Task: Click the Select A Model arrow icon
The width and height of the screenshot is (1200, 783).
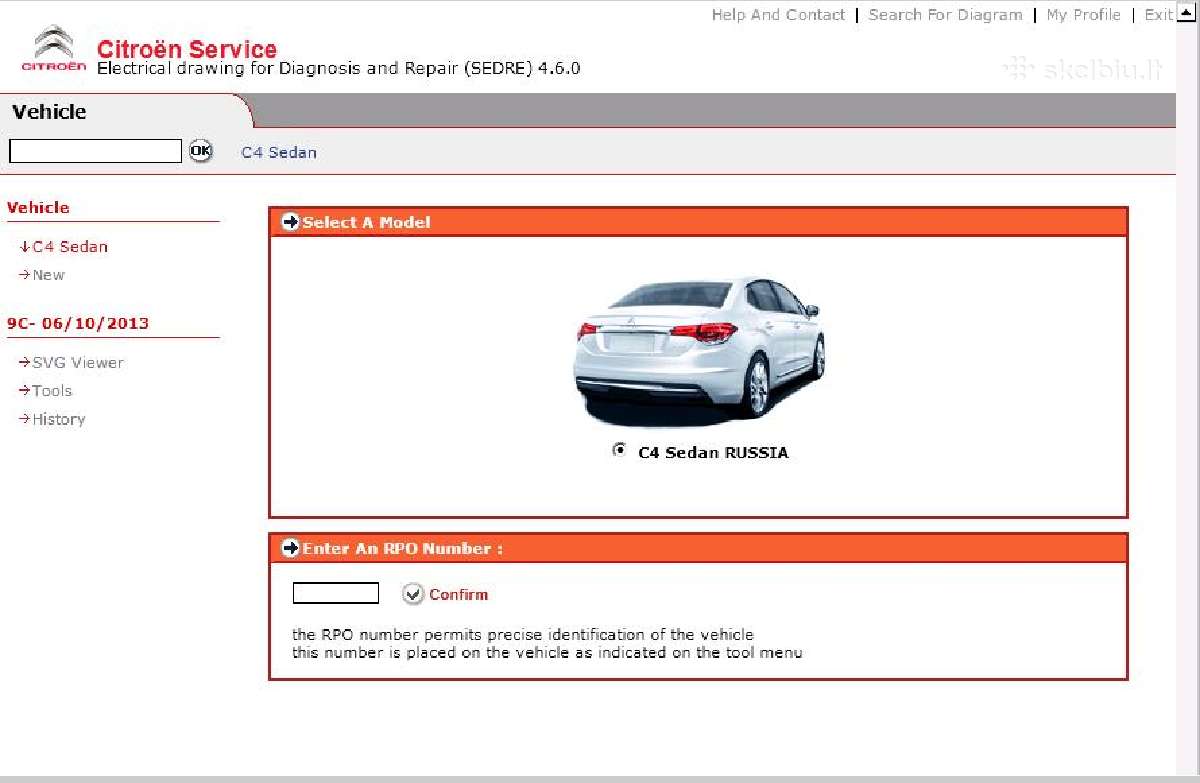Action: click(x=291, y=222)
